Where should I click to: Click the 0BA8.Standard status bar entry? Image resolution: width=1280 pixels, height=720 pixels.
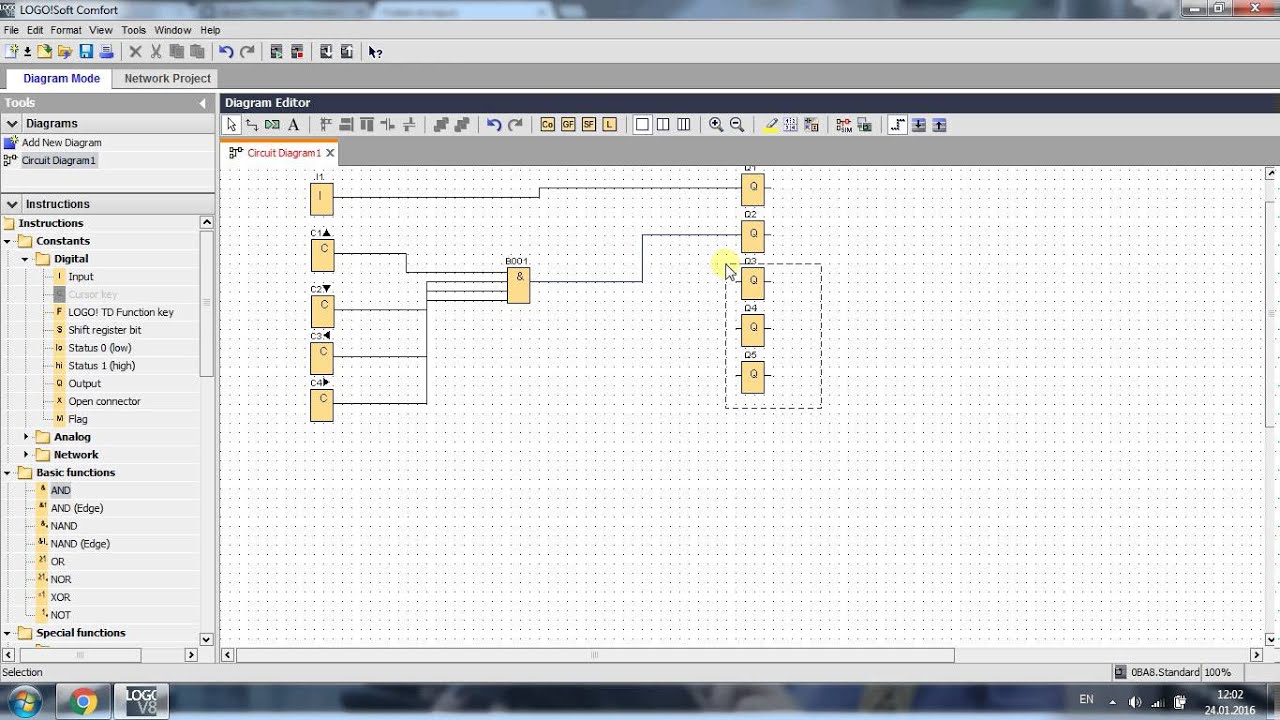1156,672
